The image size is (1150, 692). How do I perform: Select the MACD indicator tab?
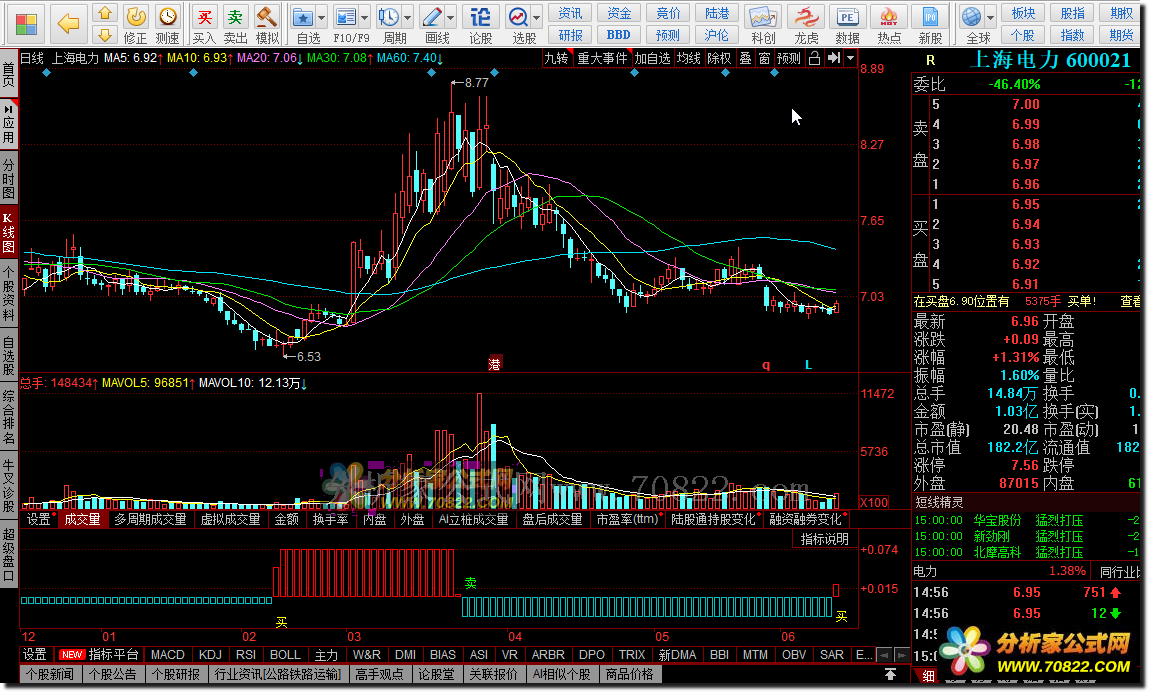(x=168, y=655)
